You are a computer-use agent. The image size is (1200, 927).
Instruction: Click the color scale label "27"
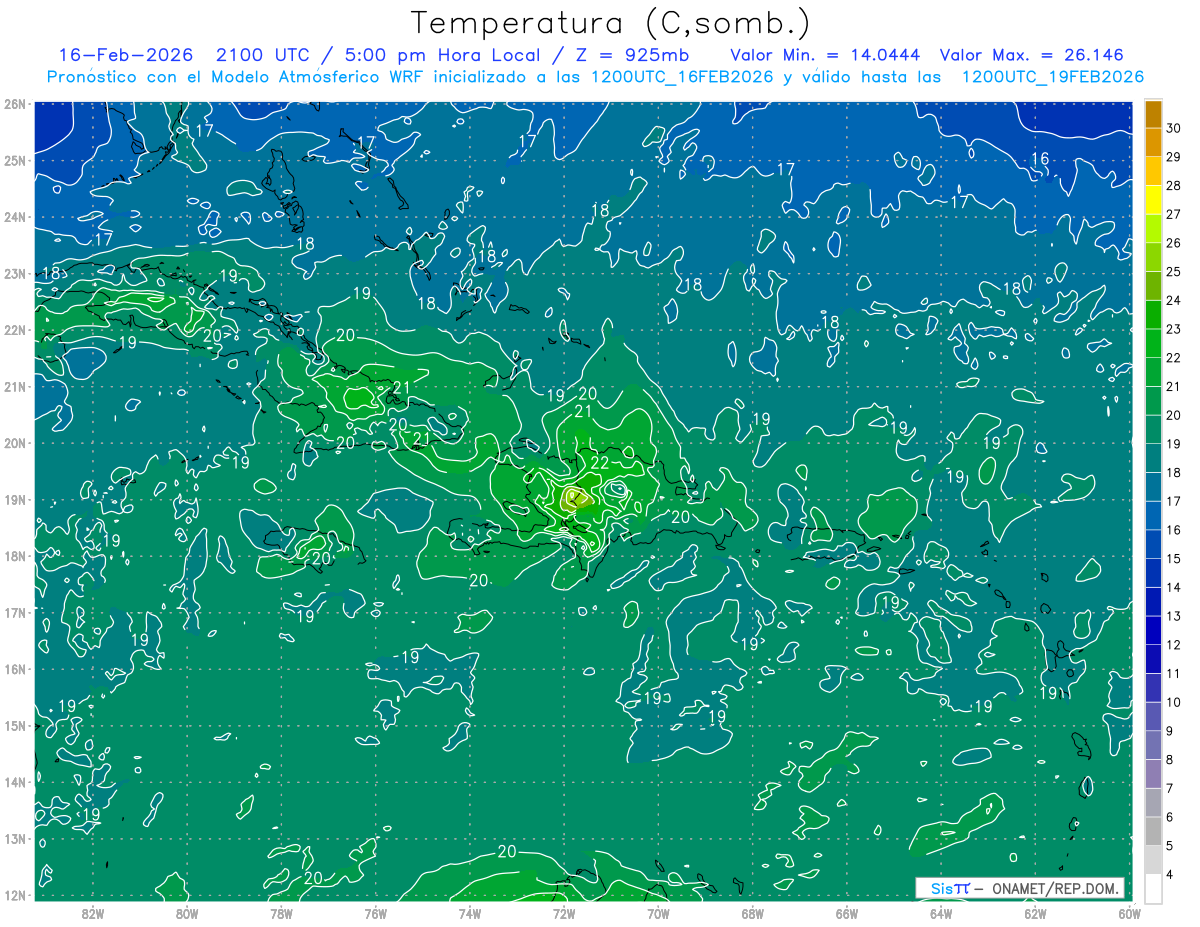click(x=1174, y=214)
